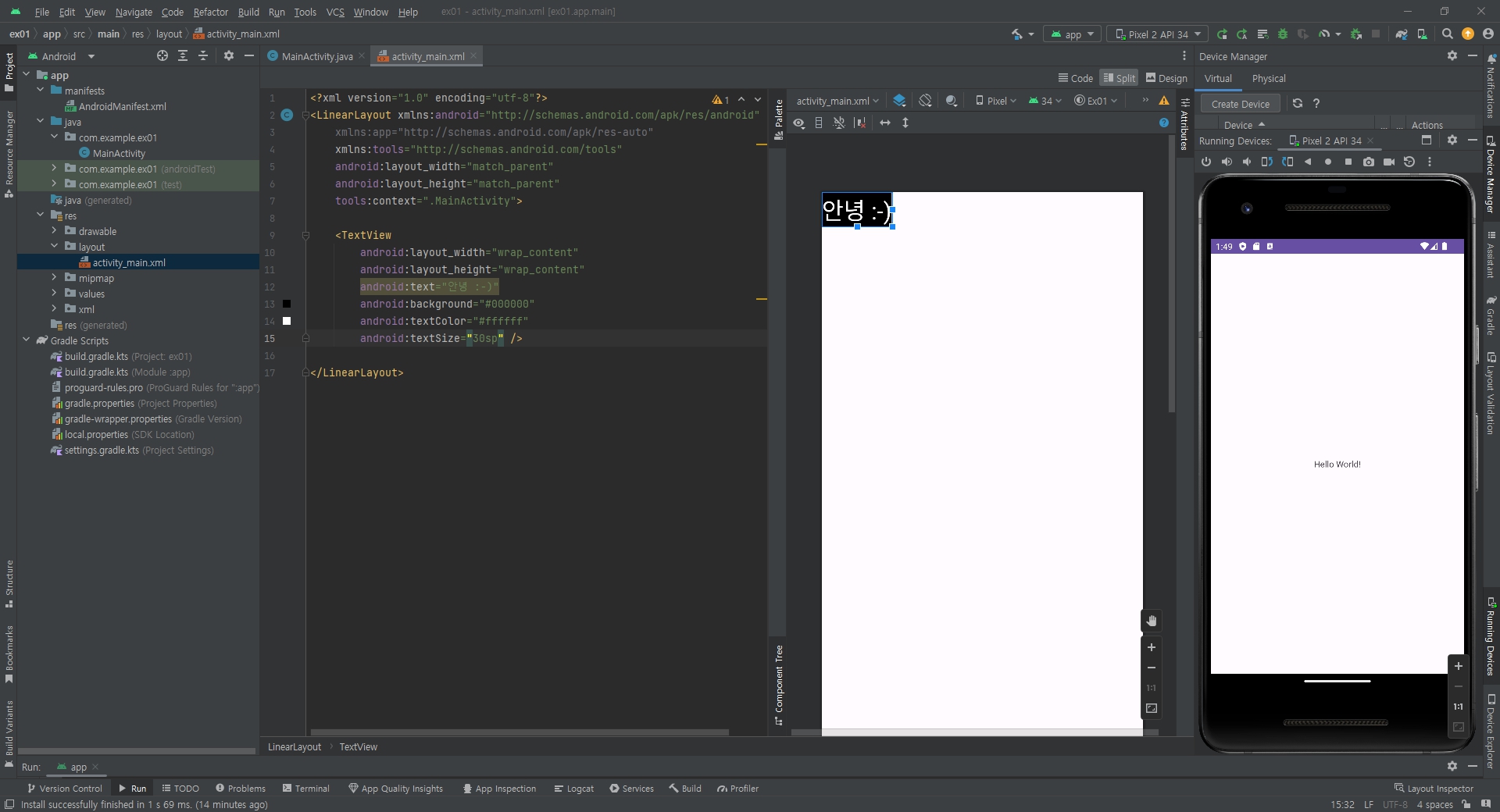Open emulator snapshots icon
This screenshot has height=812, width=1500.
click(x=1409, y=162)
